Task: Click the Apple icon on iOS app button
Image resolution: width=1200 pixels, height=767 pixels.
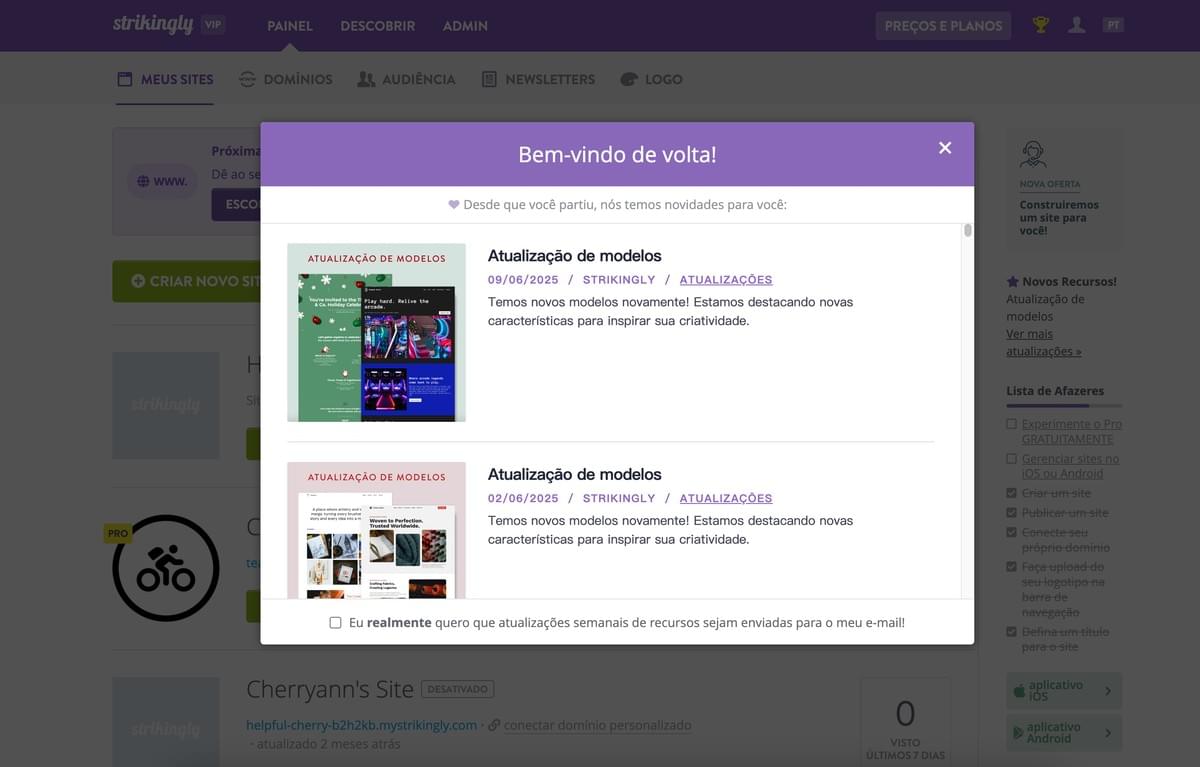Action: 1020,690
